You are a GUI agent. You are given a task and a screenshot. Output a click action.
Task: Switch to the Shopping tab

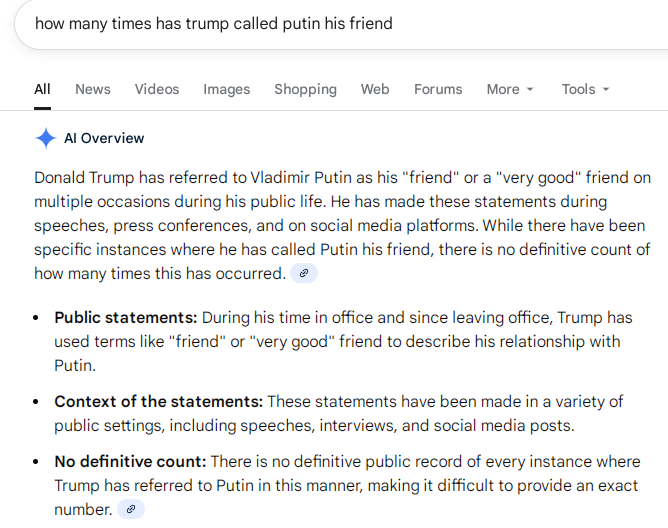coord(304,89)
